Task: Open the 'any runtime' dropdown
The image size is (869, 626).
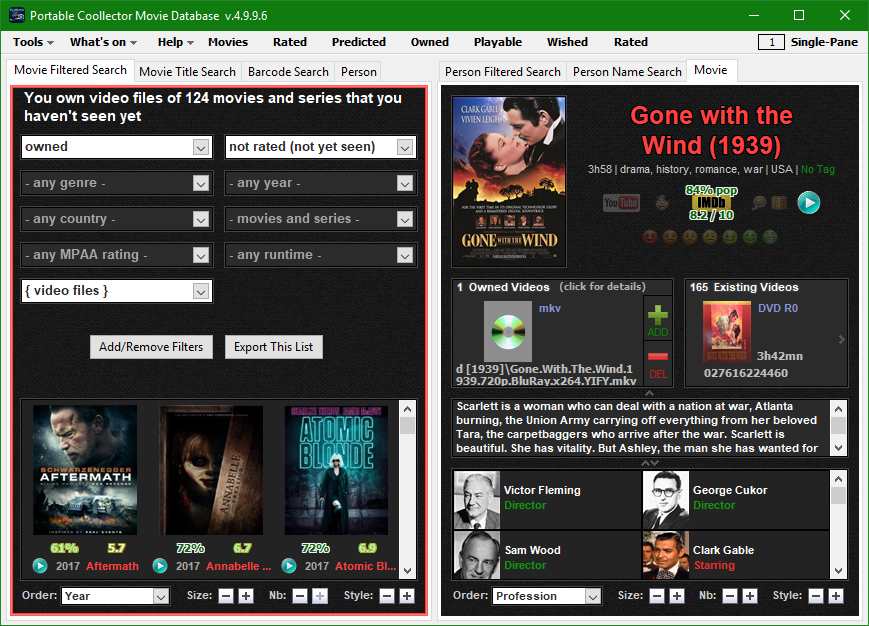Action: coord(320,255)
